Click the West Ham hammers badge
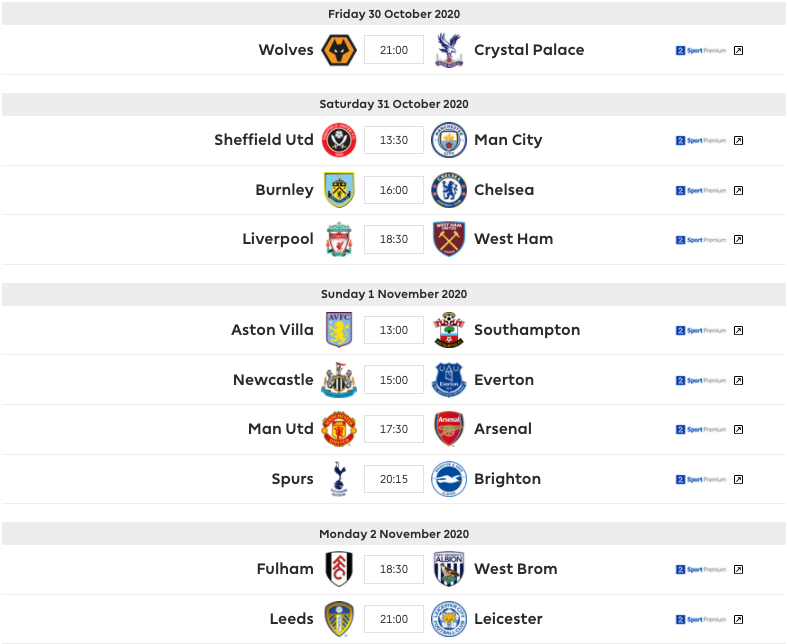787x644 pixels. pos(449,239)
